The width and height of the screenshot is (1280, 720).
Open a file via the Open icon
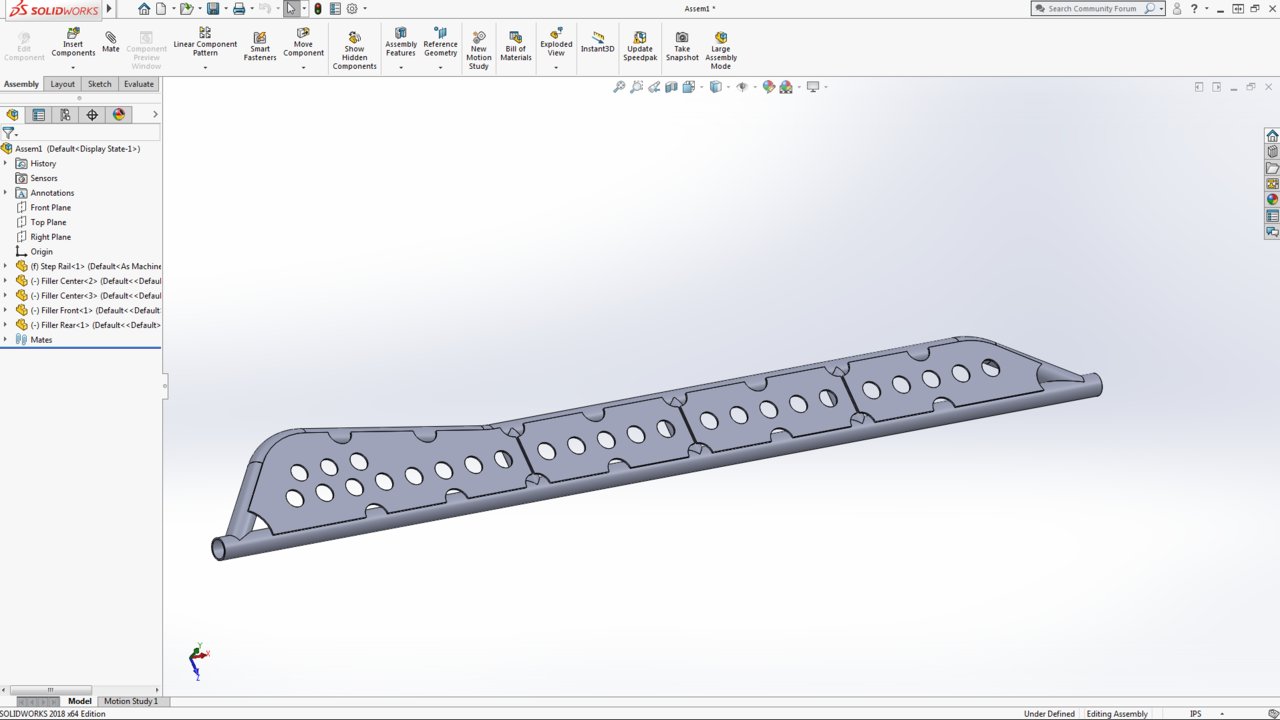(186, 8)
